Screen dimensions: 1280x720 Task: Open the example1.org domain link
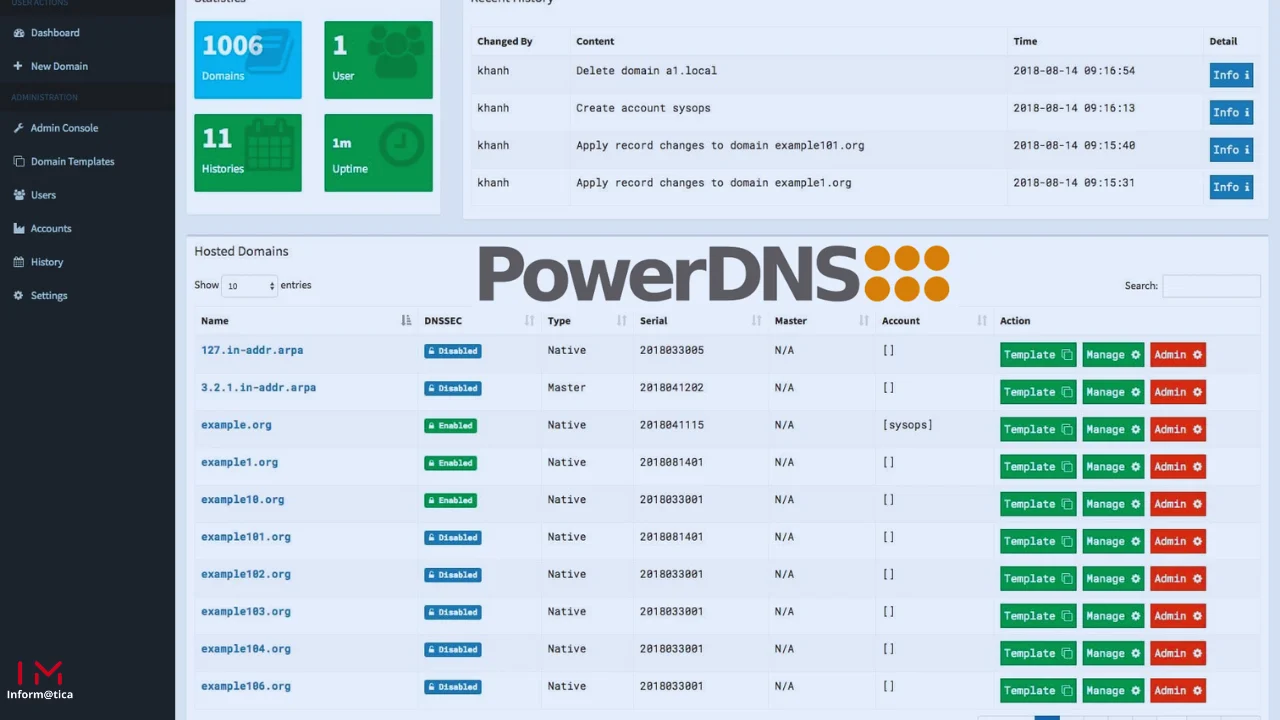pos(239,463)
